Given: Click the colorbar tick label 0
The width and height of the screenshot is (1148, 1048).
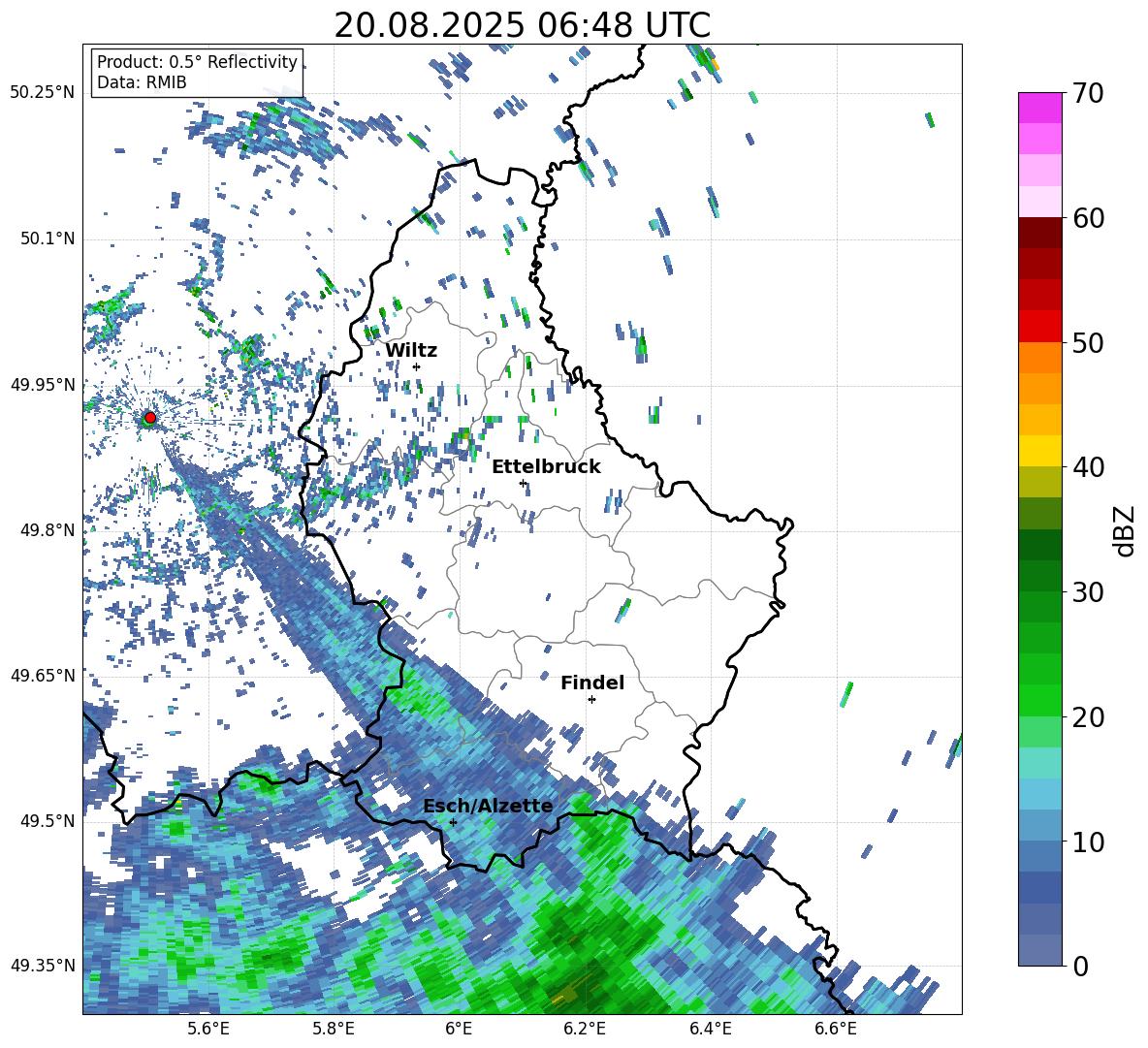Looking at the screenshot, I should tap(1081, 967).
